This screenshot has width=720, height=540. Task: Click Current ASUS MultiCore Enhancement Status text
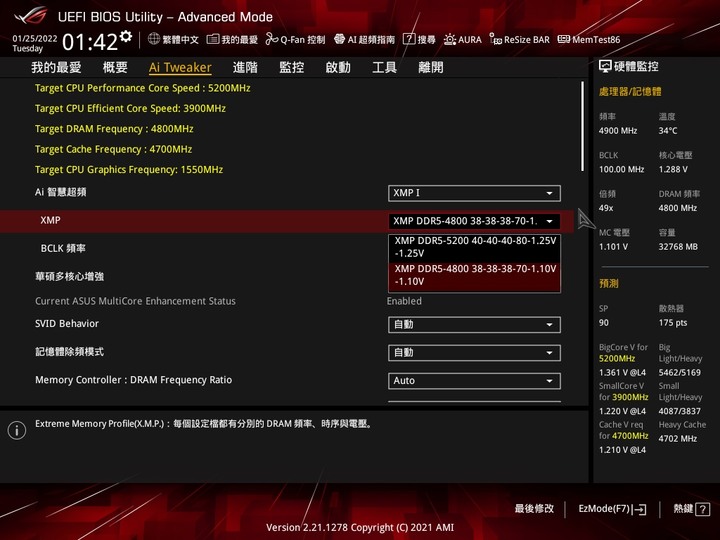click(135, 301)
